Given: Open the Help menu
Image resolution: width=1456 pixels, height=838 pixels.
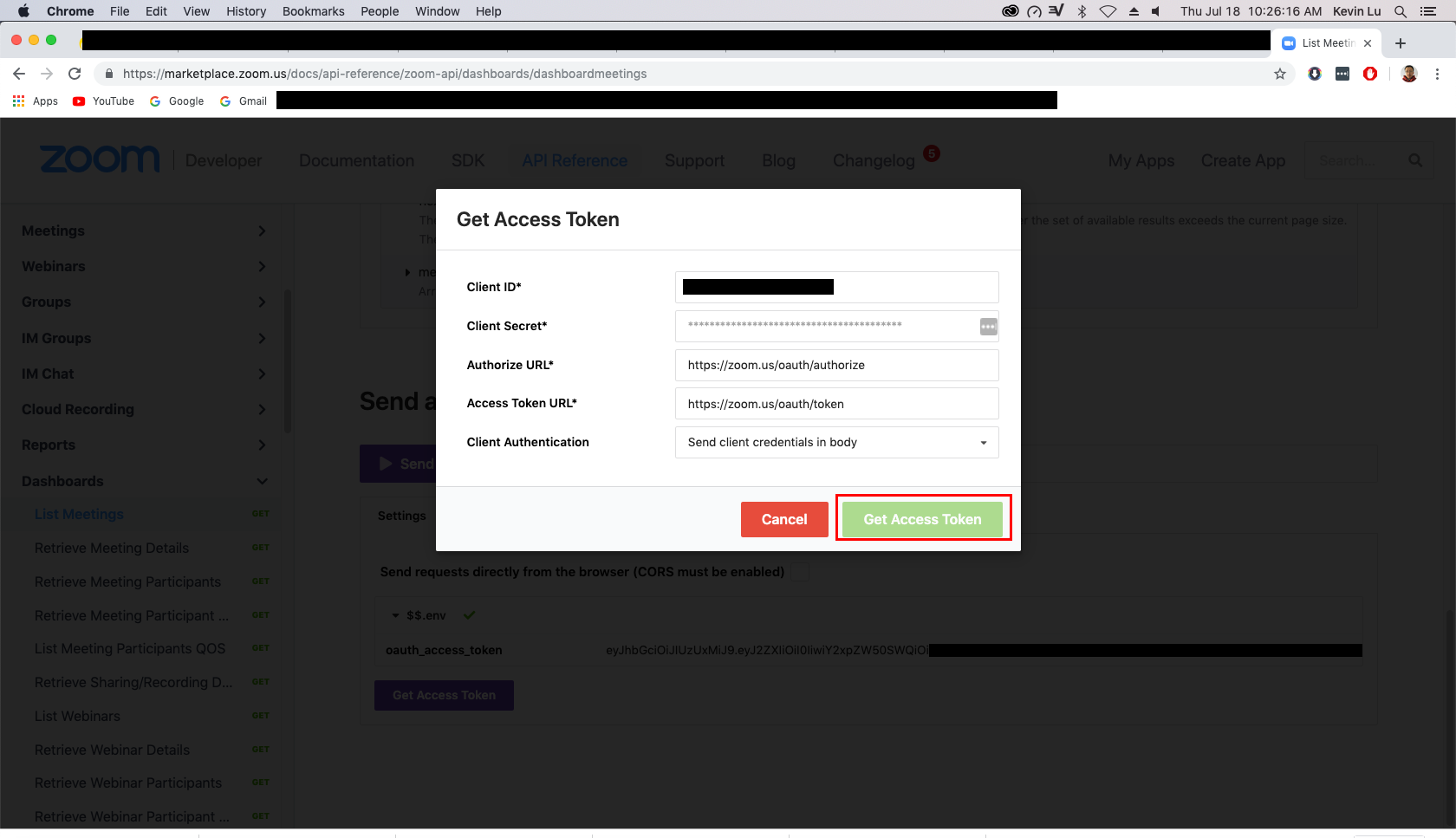Looking at the screenshot, I should [489, 11].
